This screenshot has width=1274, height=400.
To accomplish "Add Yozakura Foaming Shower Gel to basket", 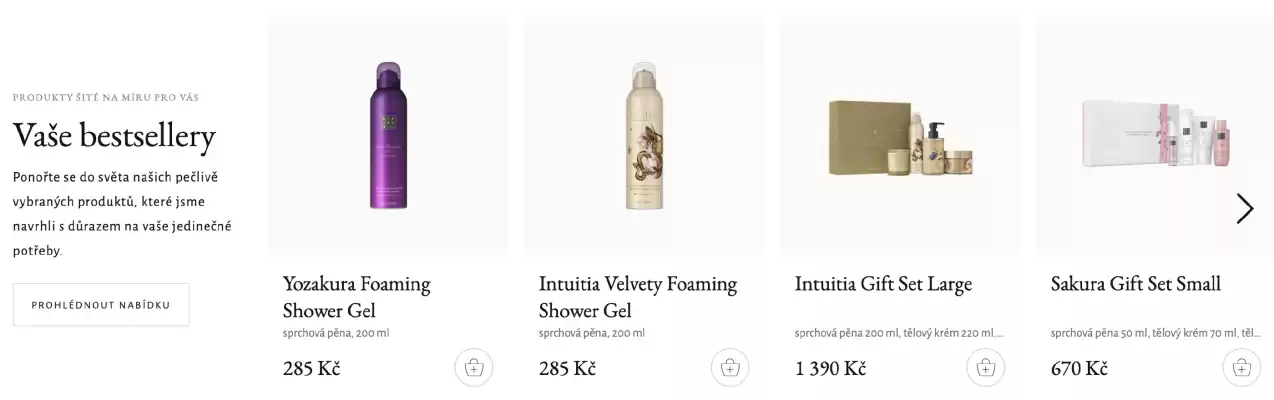I will pos(474,368).
